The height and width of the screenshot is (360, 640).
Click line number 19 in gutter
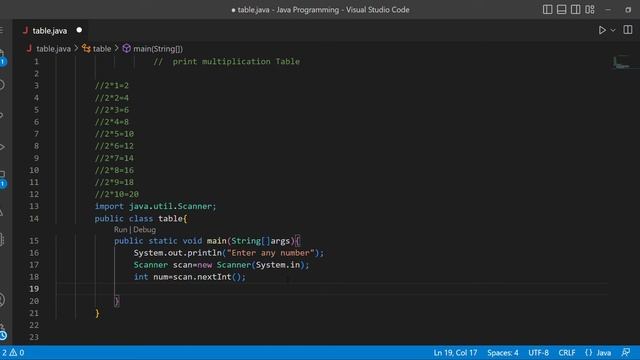34,289
